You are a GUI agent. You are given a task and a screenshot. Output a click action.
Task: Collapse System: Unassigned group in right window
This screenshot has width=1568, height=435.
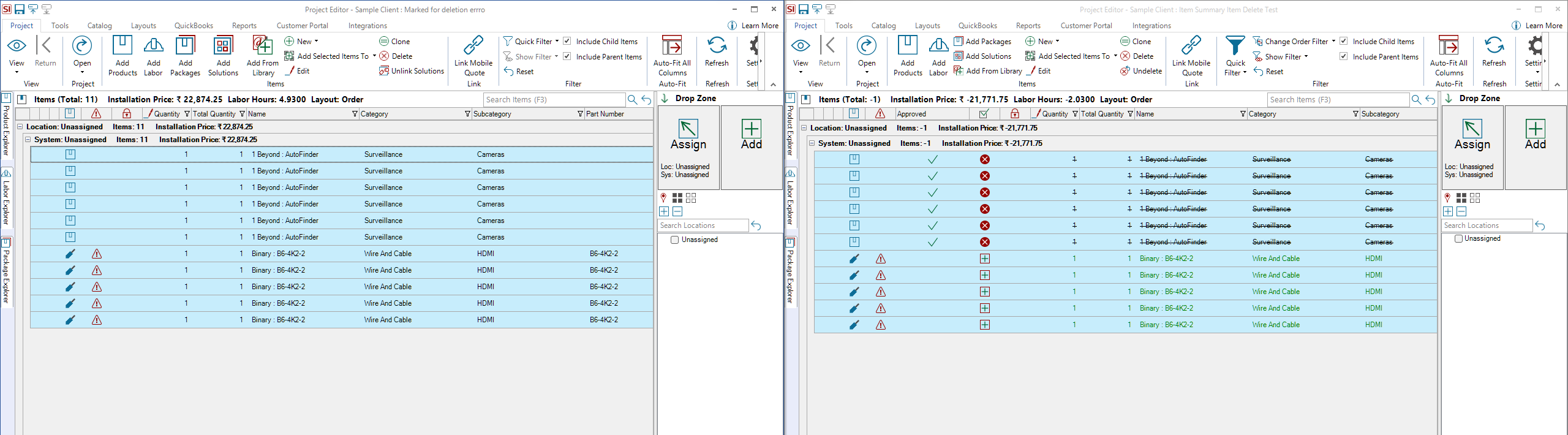point(812,143)
